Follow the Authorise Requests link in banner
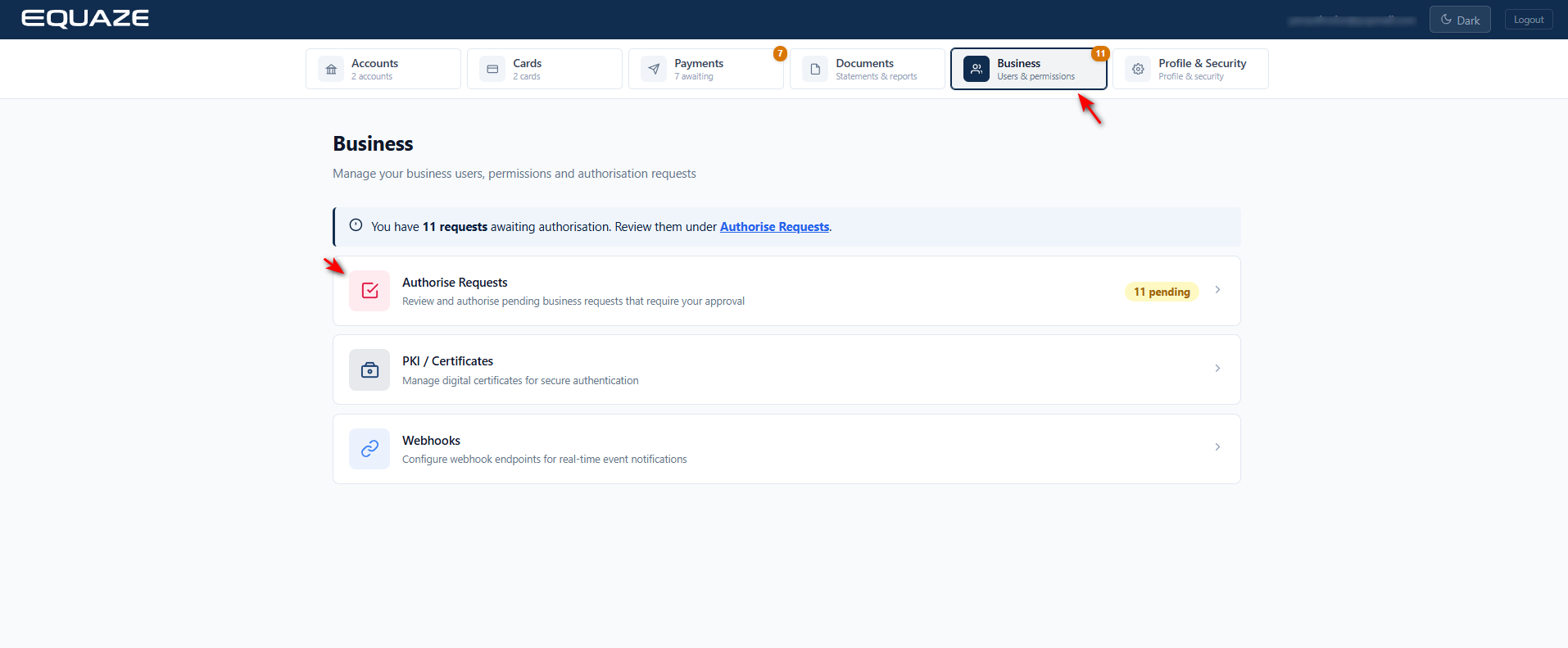This screenshot has height=648, width=1568. click(774, 227)
